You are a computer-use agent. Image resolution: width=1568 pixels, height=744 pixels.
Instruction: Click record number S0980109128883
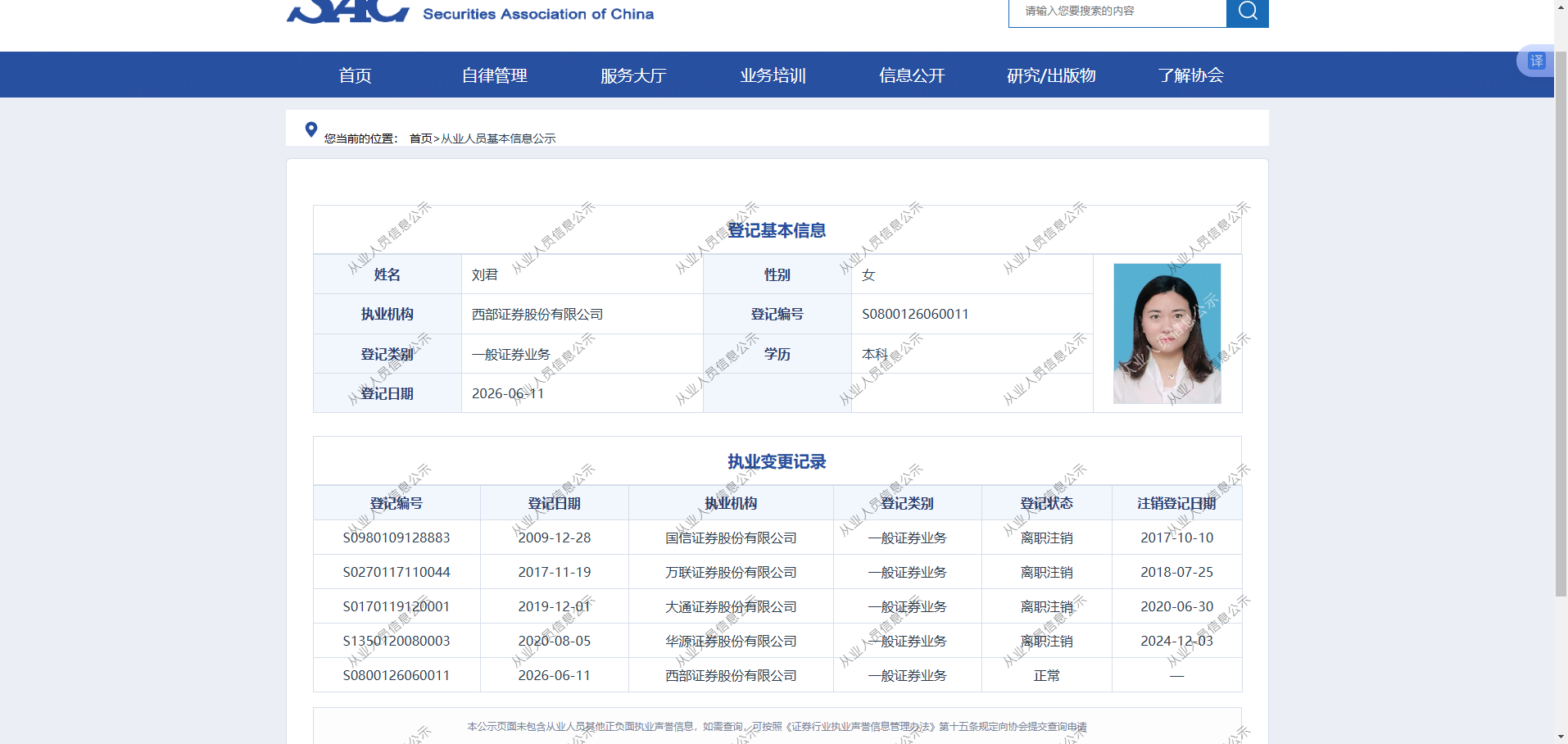397,538
